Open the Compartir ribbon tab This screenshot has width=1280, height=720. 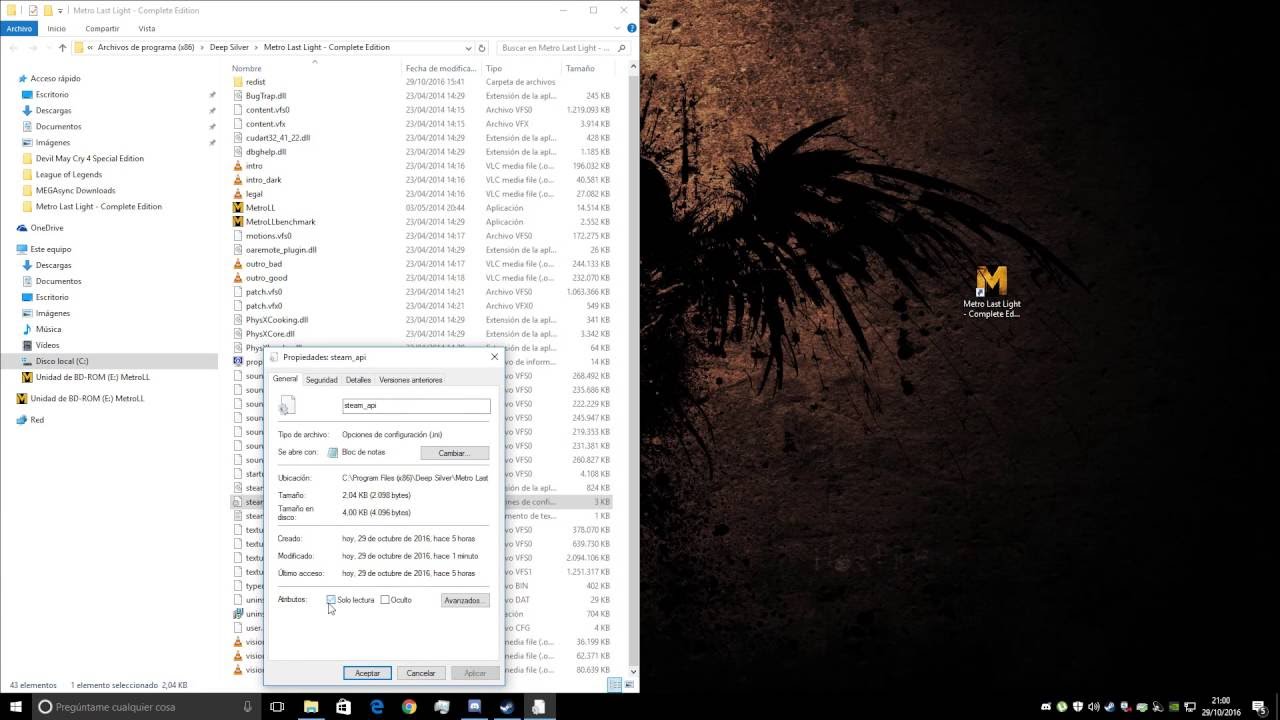(x=102, y=29)
